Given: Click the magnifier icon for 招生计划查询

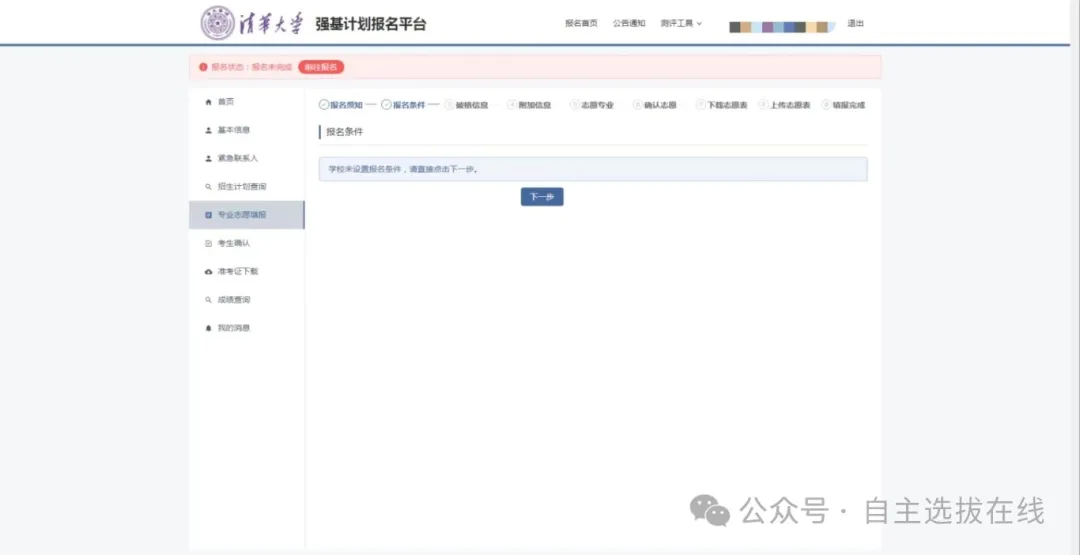Looking at the screenshot, I should pyautogui.click(x=208, y=187).
